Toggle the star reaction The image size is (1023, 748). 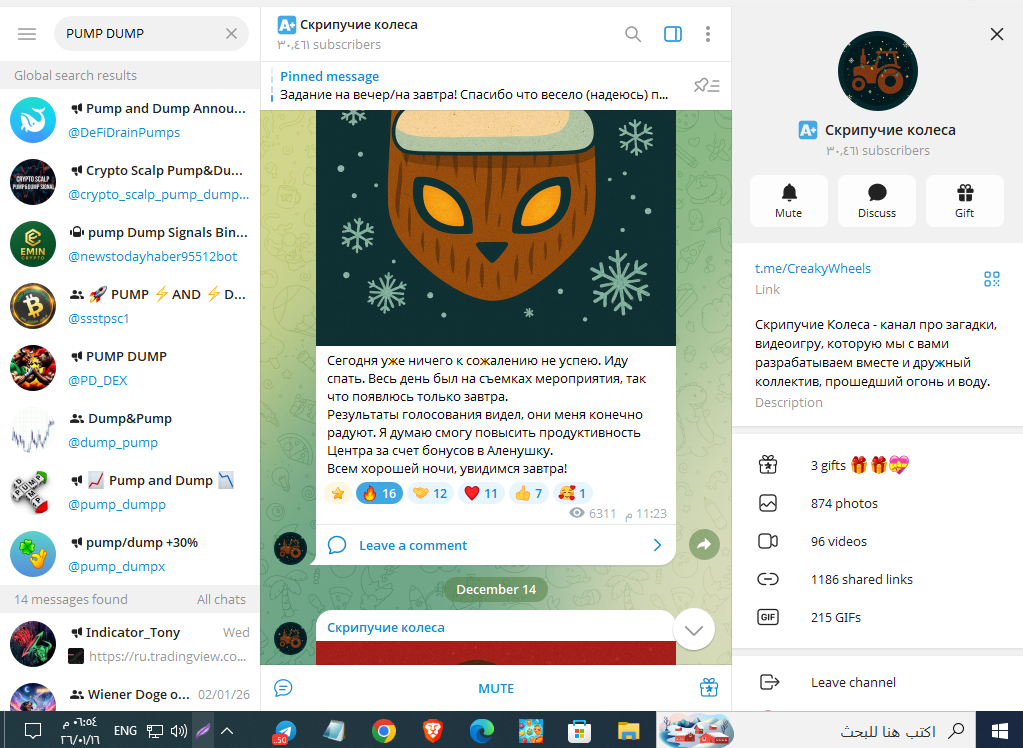(338, 493)
